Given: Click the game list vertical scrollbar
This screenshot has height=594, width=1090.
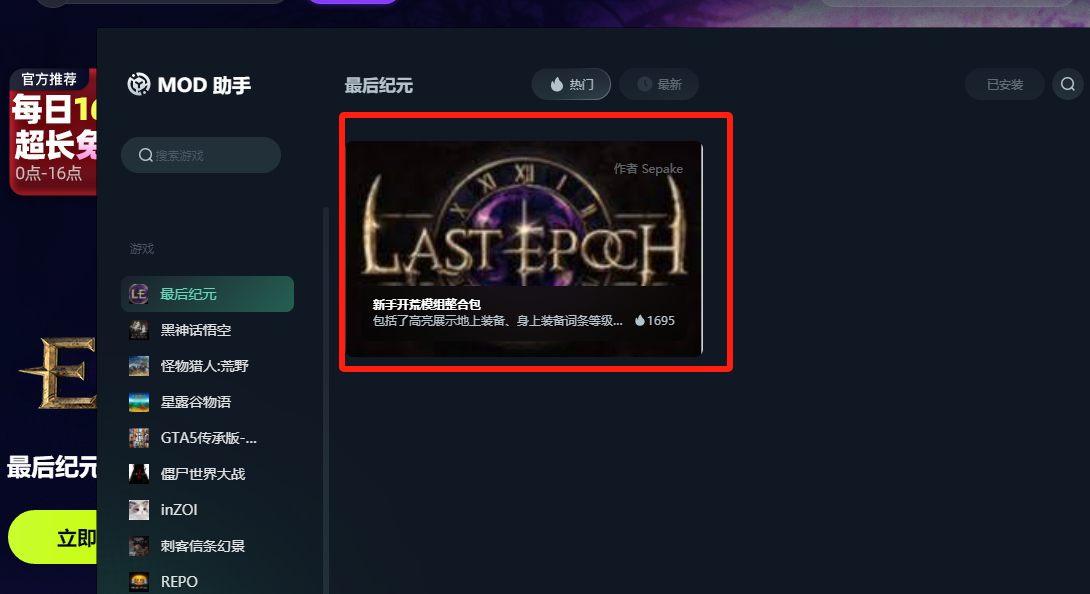Looking at the screenshot, I should point(326,400).
